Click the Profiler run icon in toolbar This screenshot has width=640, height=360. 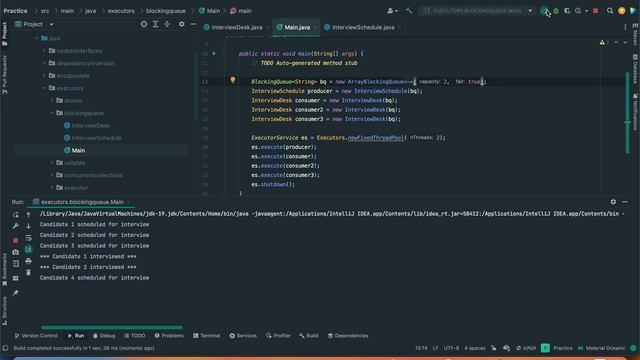tap(578, 11)
